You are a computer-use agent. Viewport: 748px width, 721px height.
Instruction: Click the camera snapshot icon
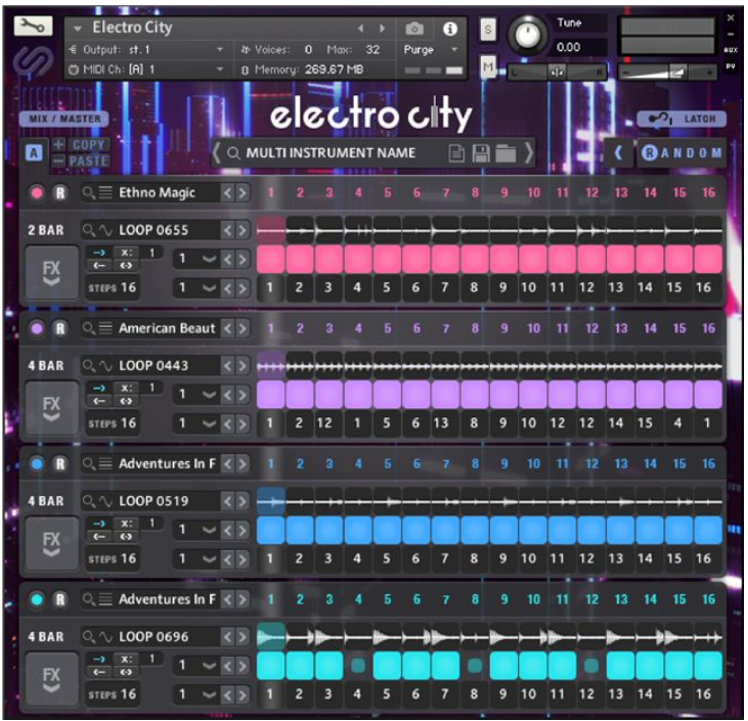[414, 29]
